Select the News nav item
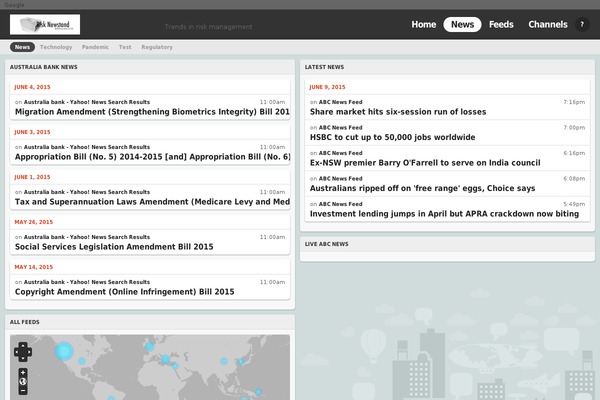The height and width of the screenshot is (400, 600). pyautogui.click(x=462, y=24)
